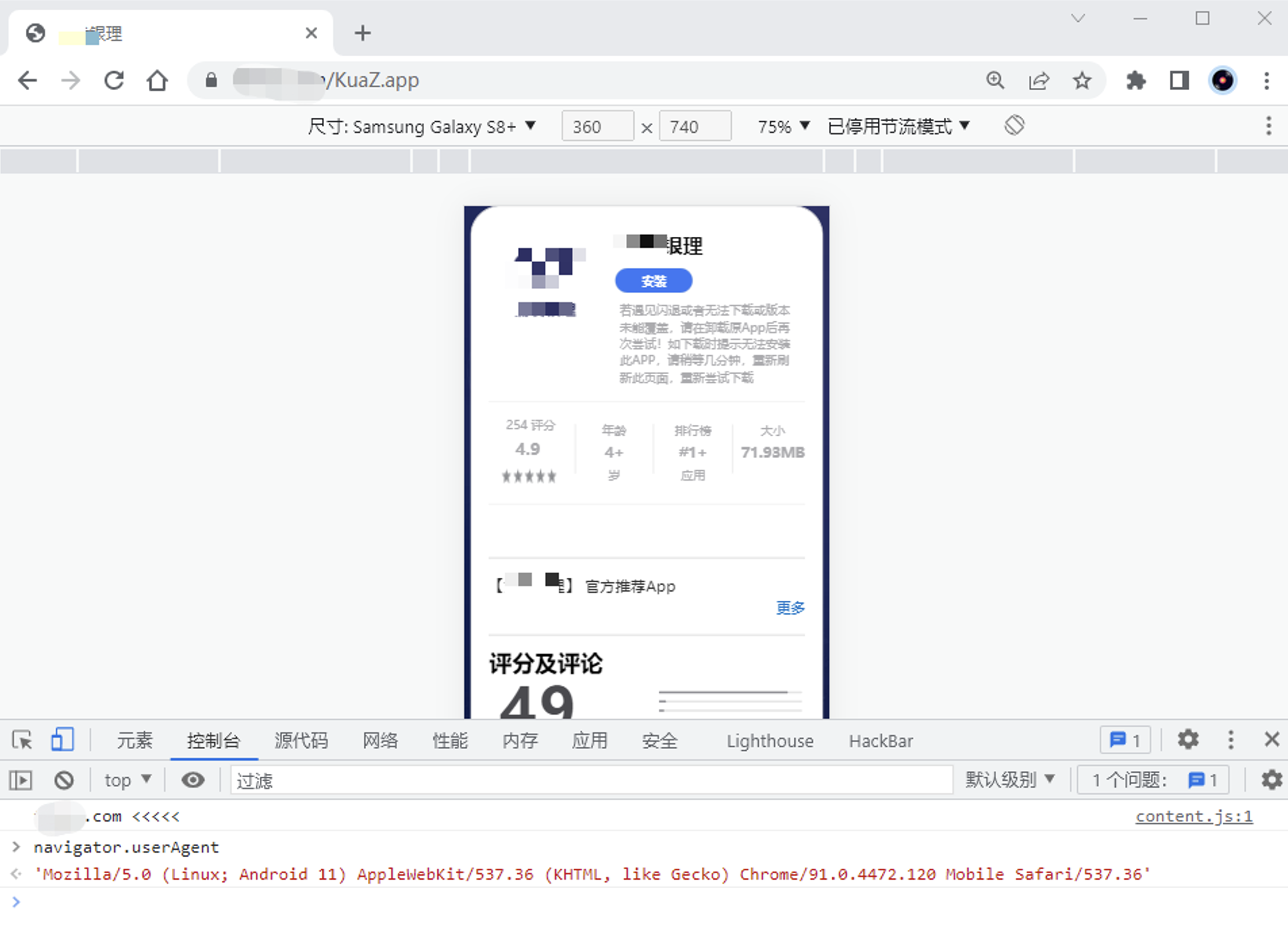Click the user agent string output
The height and width of the screenshot is (930, 1288).
592,874
